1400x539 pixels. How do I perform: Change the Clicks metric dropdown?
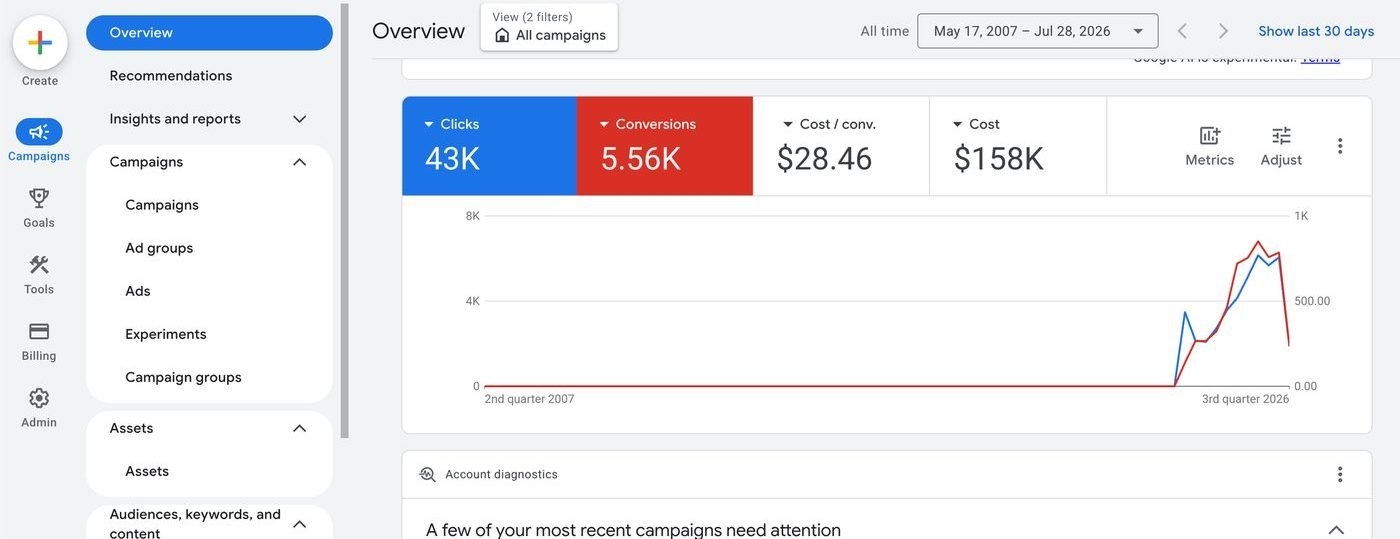[451, 124]
